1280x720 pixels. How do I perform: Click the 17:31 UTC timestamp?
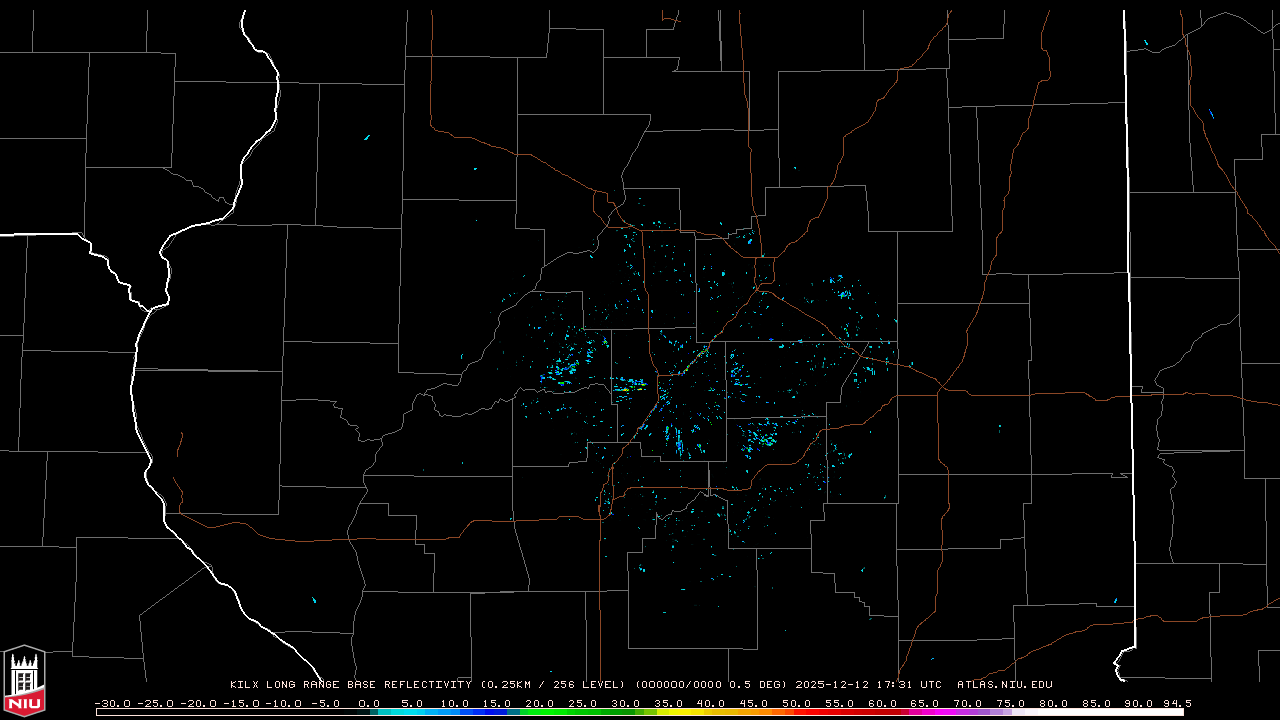pos(911,685)
